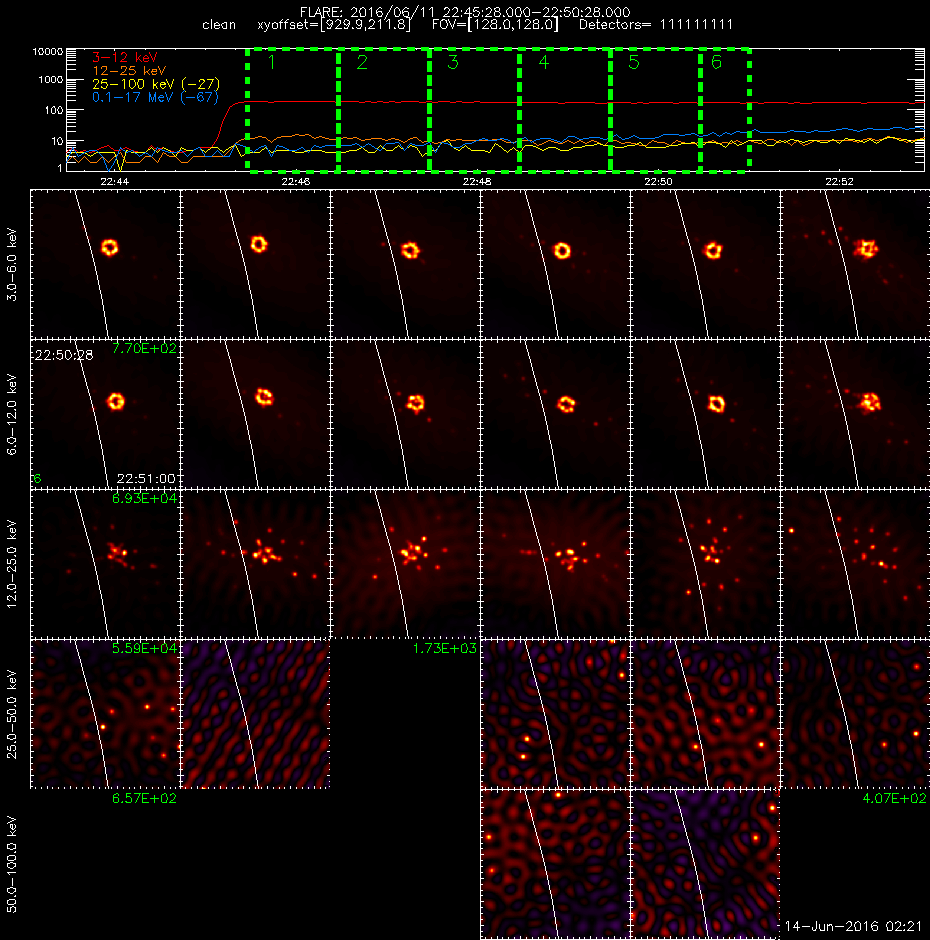Image resolution: width=930 pixels, height=940 pixels.
Task: Select the red 3-12 keV legend entry
Action: point(125,58)
